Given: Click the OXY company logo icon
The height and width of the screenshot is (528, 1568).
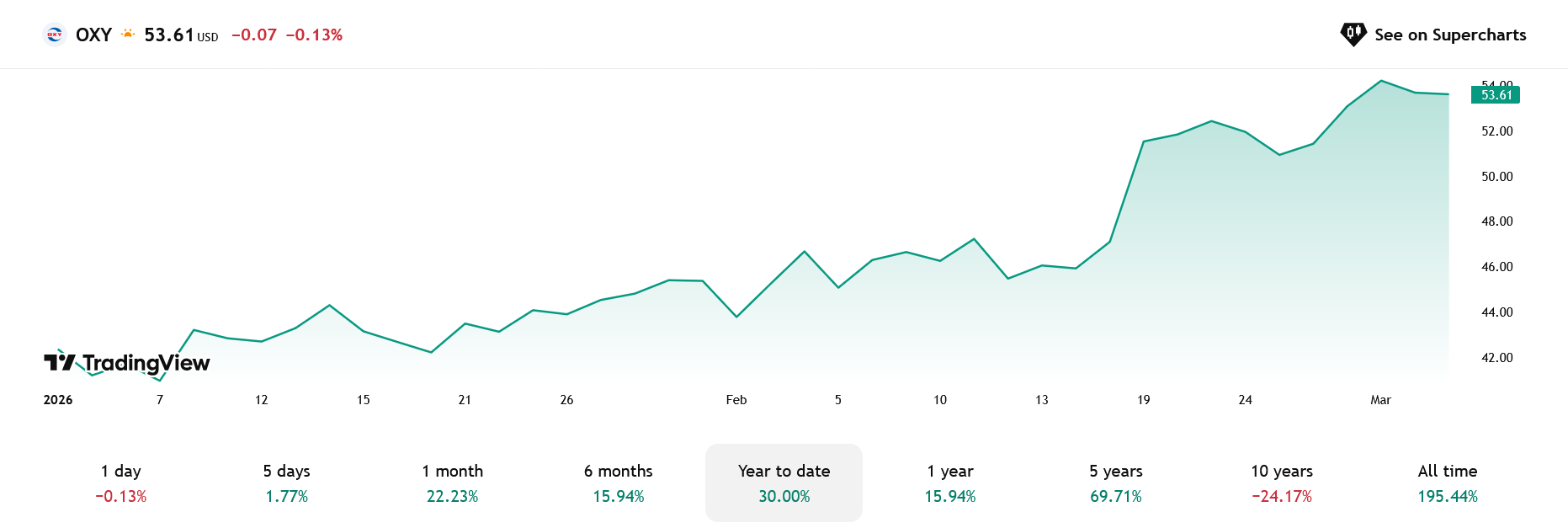Looking at the screenshot, I should 55,35.
